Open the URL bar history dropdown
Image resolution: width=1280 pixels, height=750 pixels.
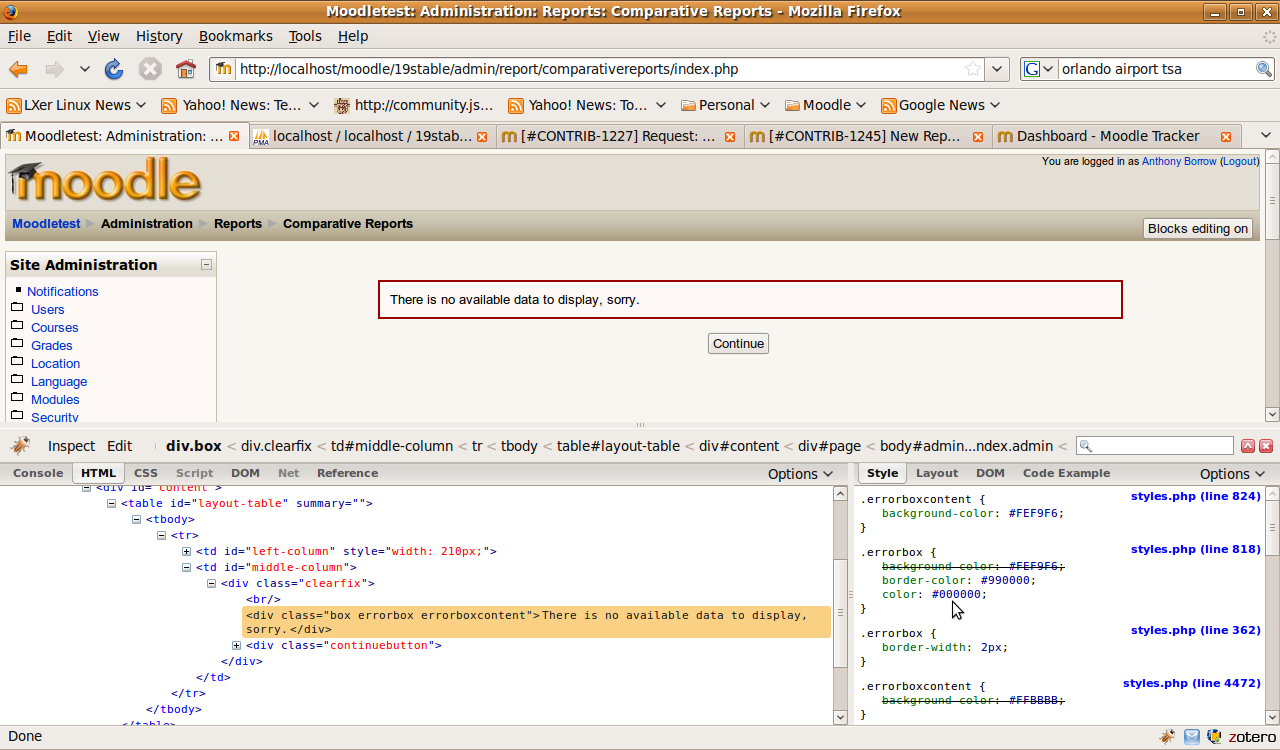click(997, 69)
